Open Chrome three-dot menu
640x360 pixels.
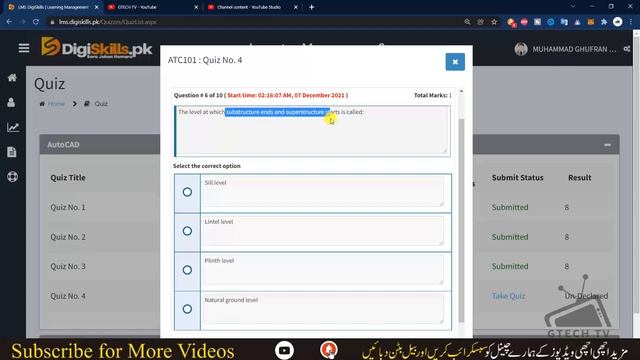[x=631, y=22]
